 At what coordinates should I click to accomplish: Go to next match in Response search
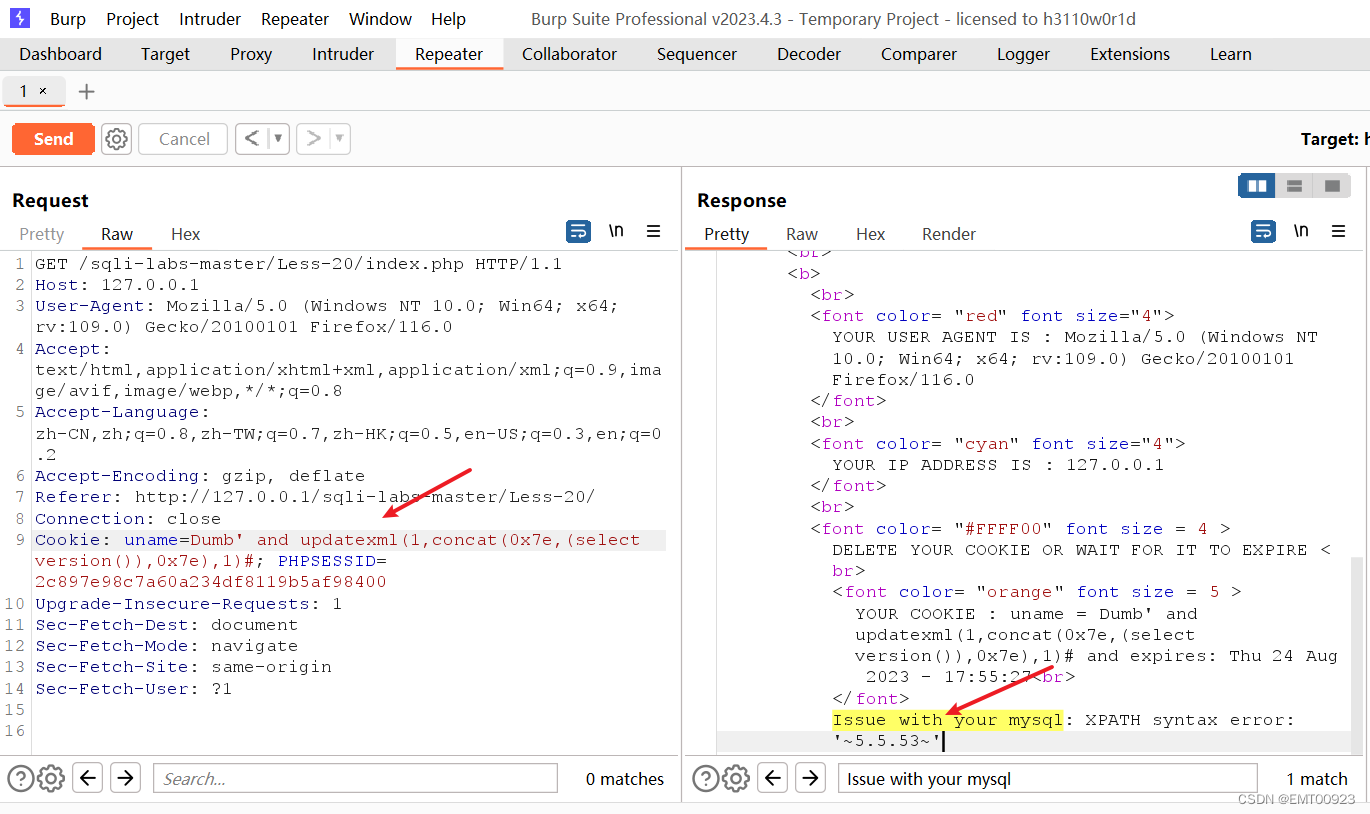point(810,778)
